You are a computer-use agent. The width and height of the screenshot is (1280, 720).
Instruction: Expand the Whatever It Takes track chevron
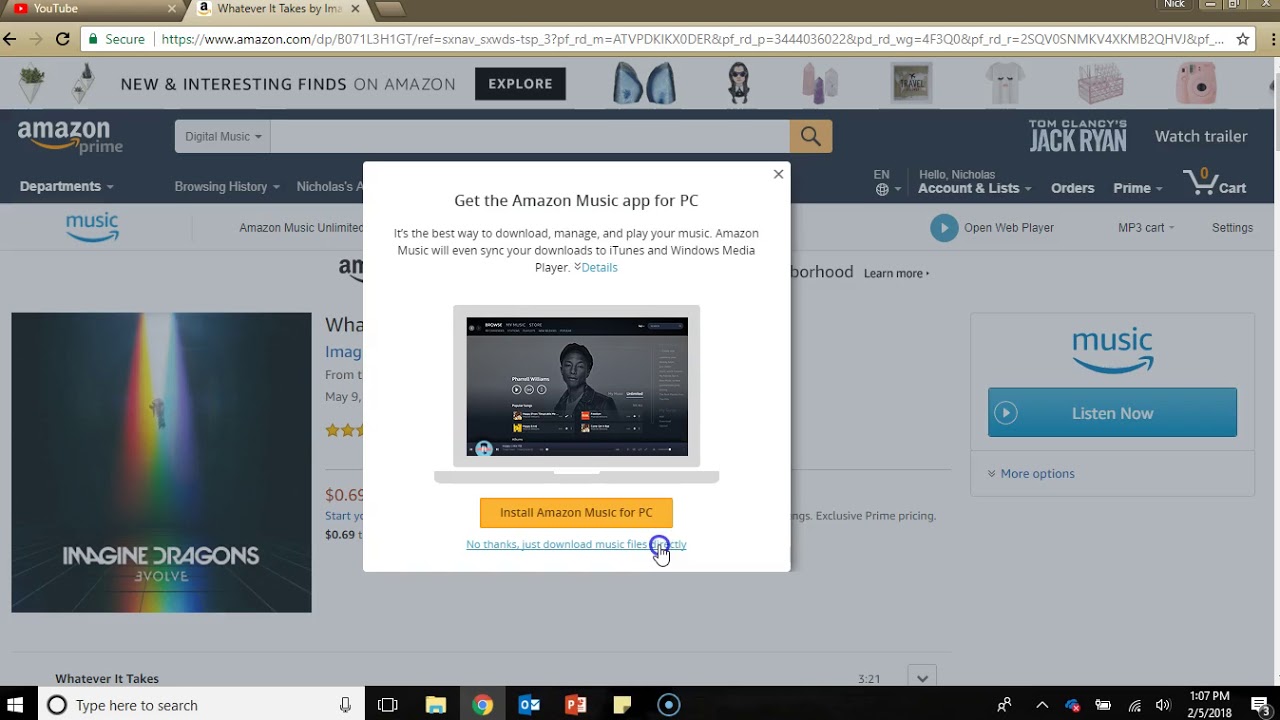pos(922,678)
